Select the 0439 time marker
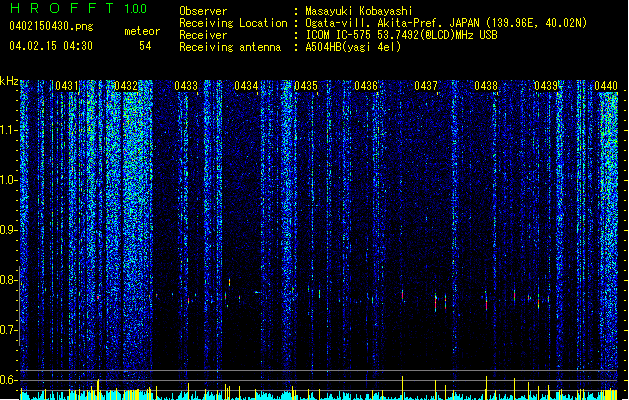Image resolution: width=629 pixels, height=400 pixels. (546, 86)
